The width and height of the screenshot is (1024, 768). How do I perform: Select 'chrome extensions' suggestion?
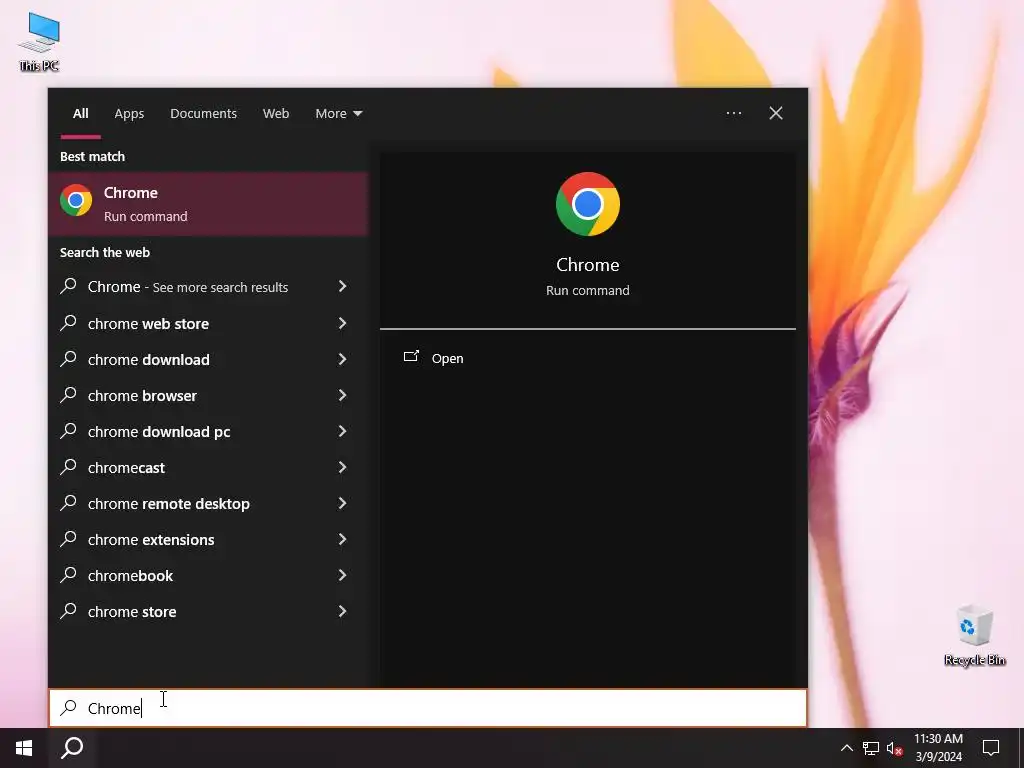point(208,539)
